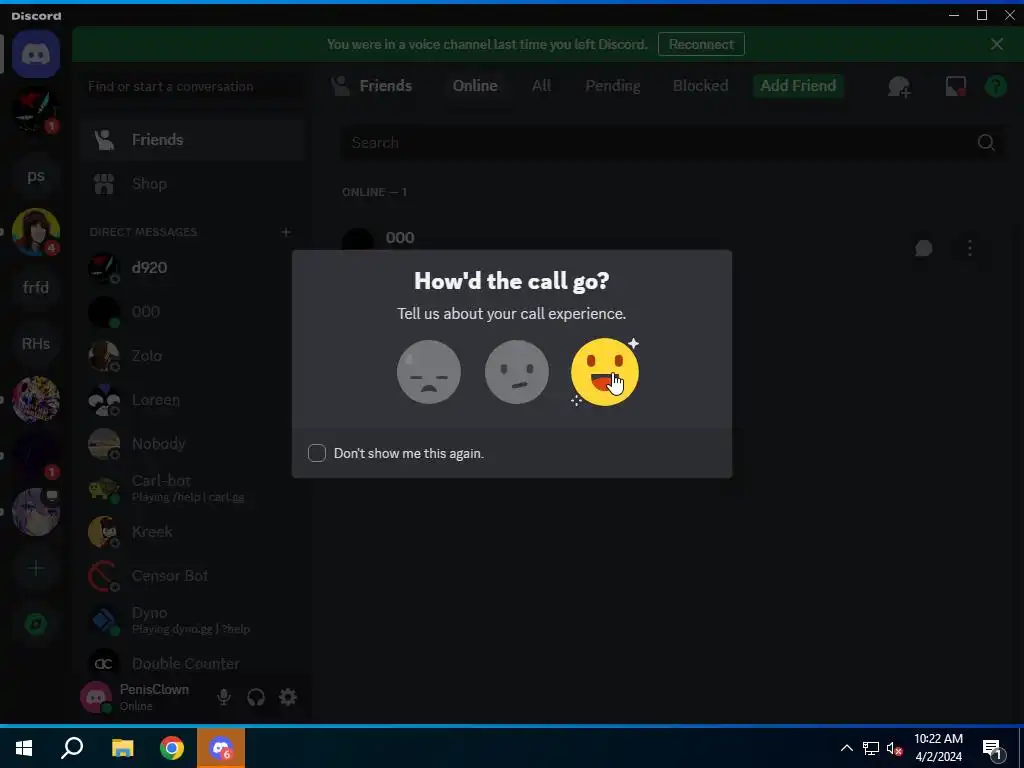Open more options for friend 000

pos(970,248)
